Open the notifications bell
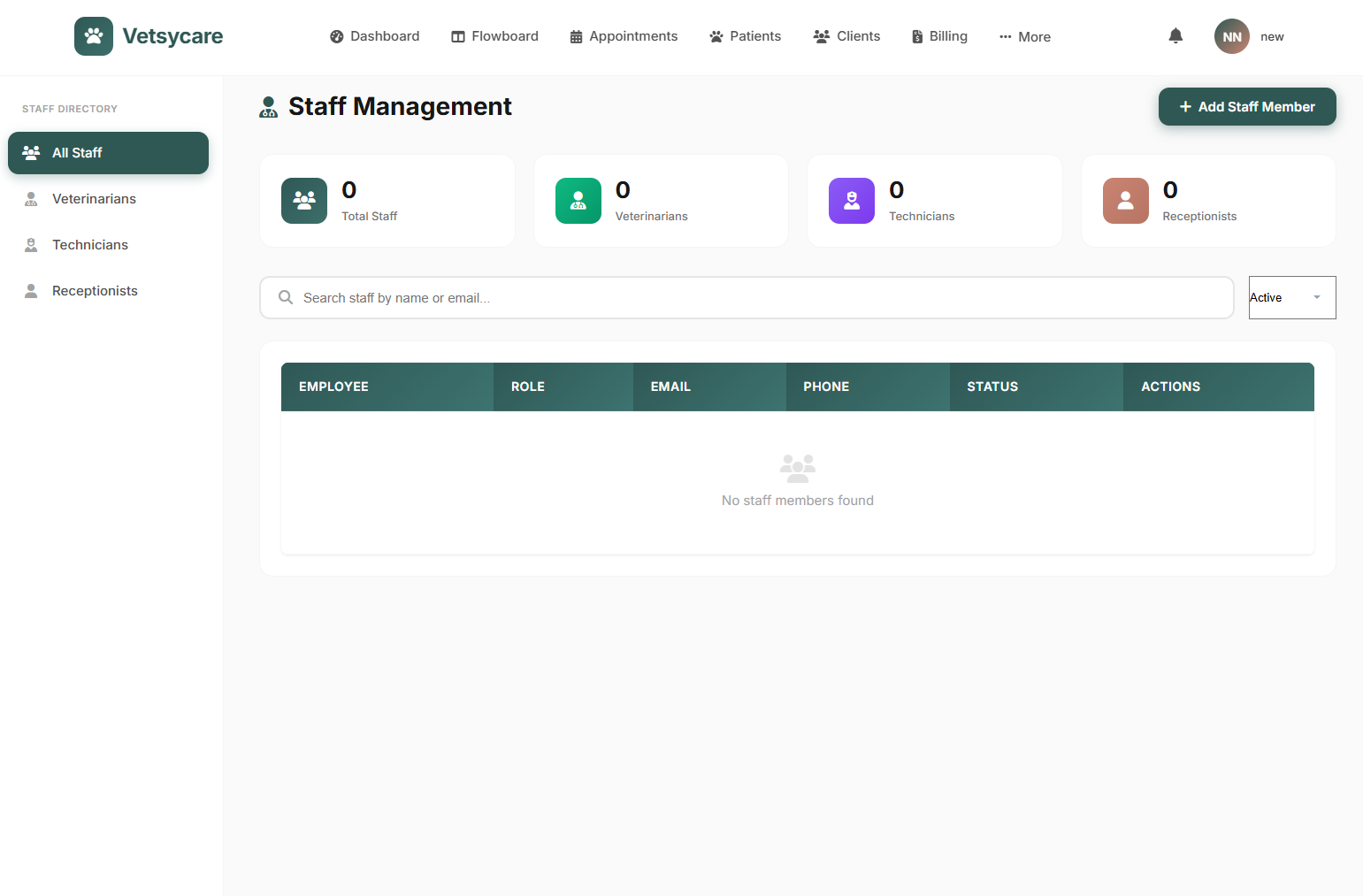 tap(1175, 35)
